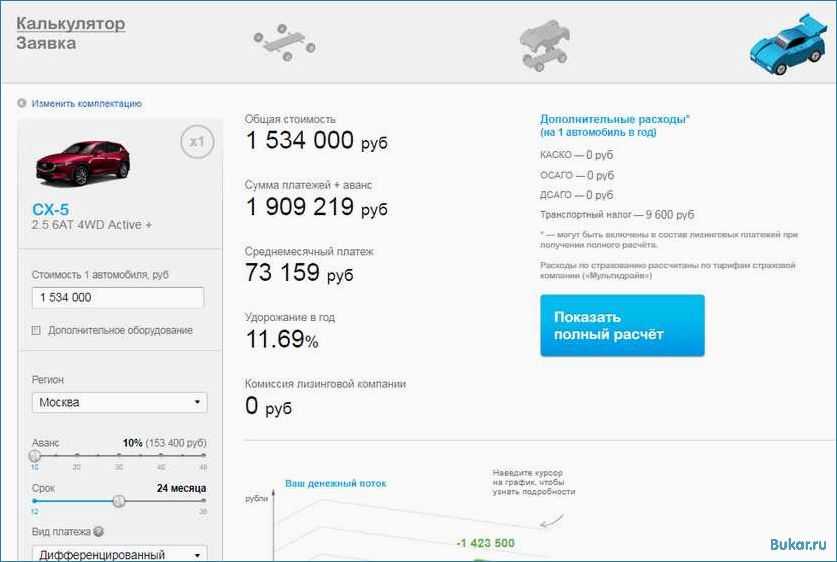Click the chassis step icon in header
This screenshot has width=837, height=562.
click(x=285, y=43)
